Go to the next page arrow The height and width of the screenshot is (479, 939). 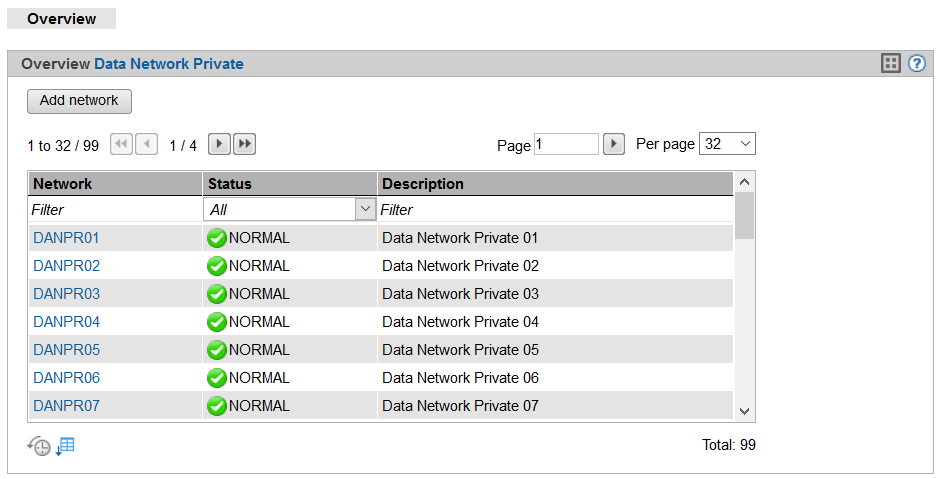219,145
